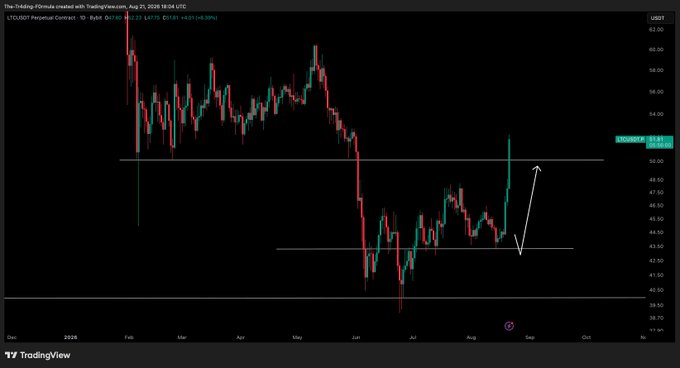Select the long horizontal line near 40.00

[x=325, y=298]
